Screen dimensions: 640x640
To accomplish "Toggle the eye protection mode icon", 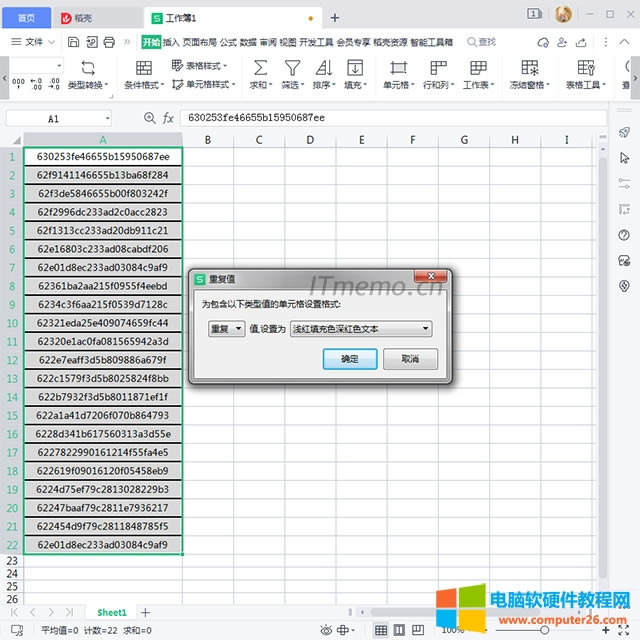I will [x=324, y=630].
